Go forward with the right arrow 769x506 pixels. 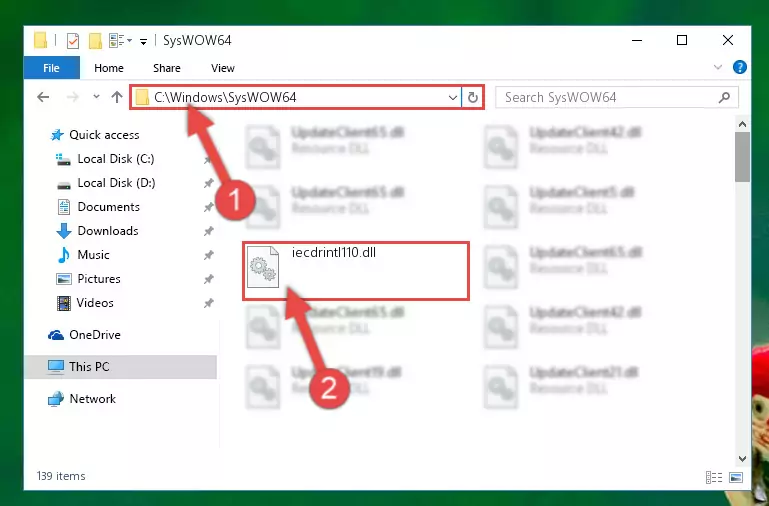click(73, 97)
